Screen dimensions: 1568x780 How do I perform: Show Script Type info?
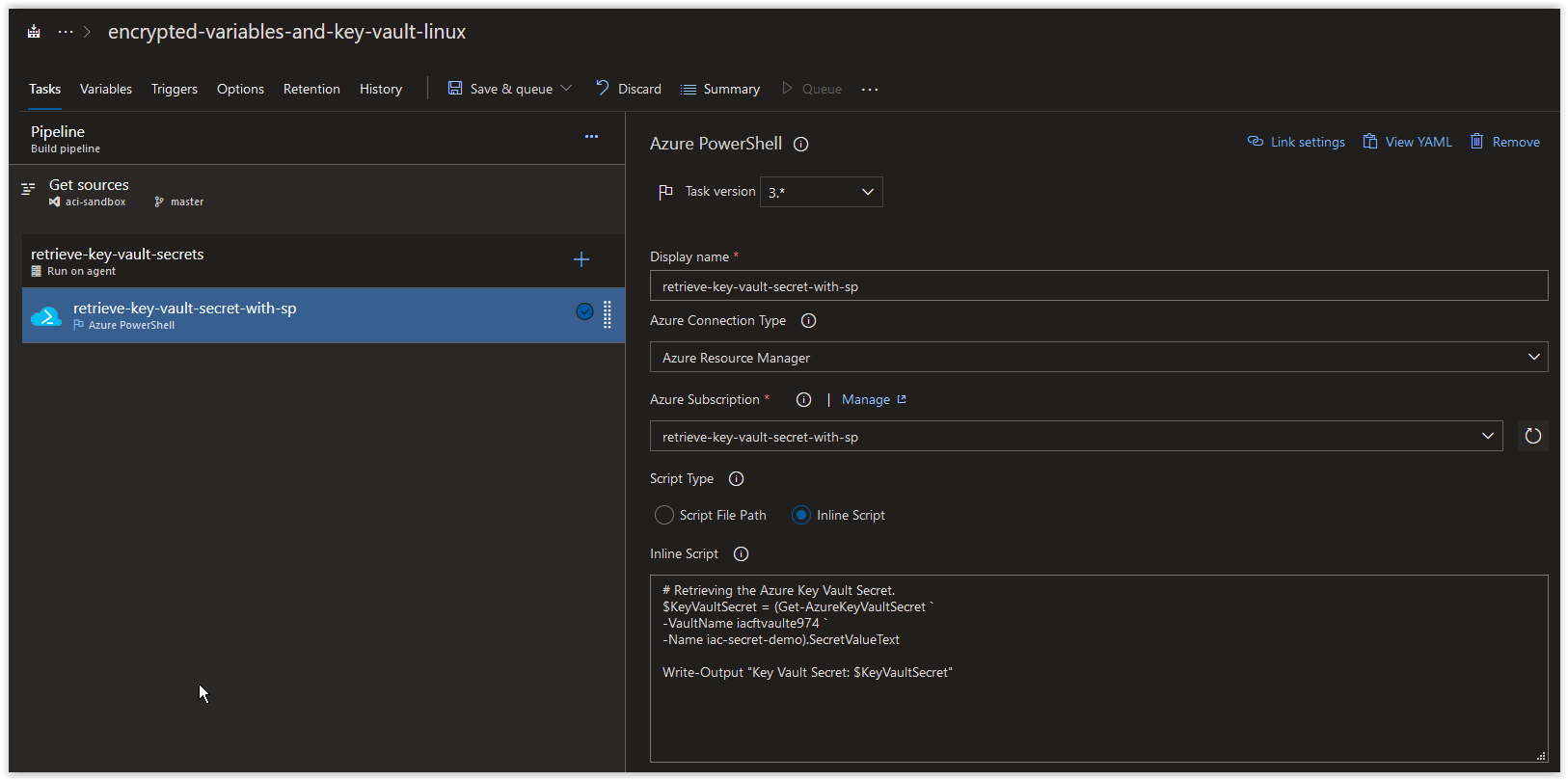click(737, 479)
